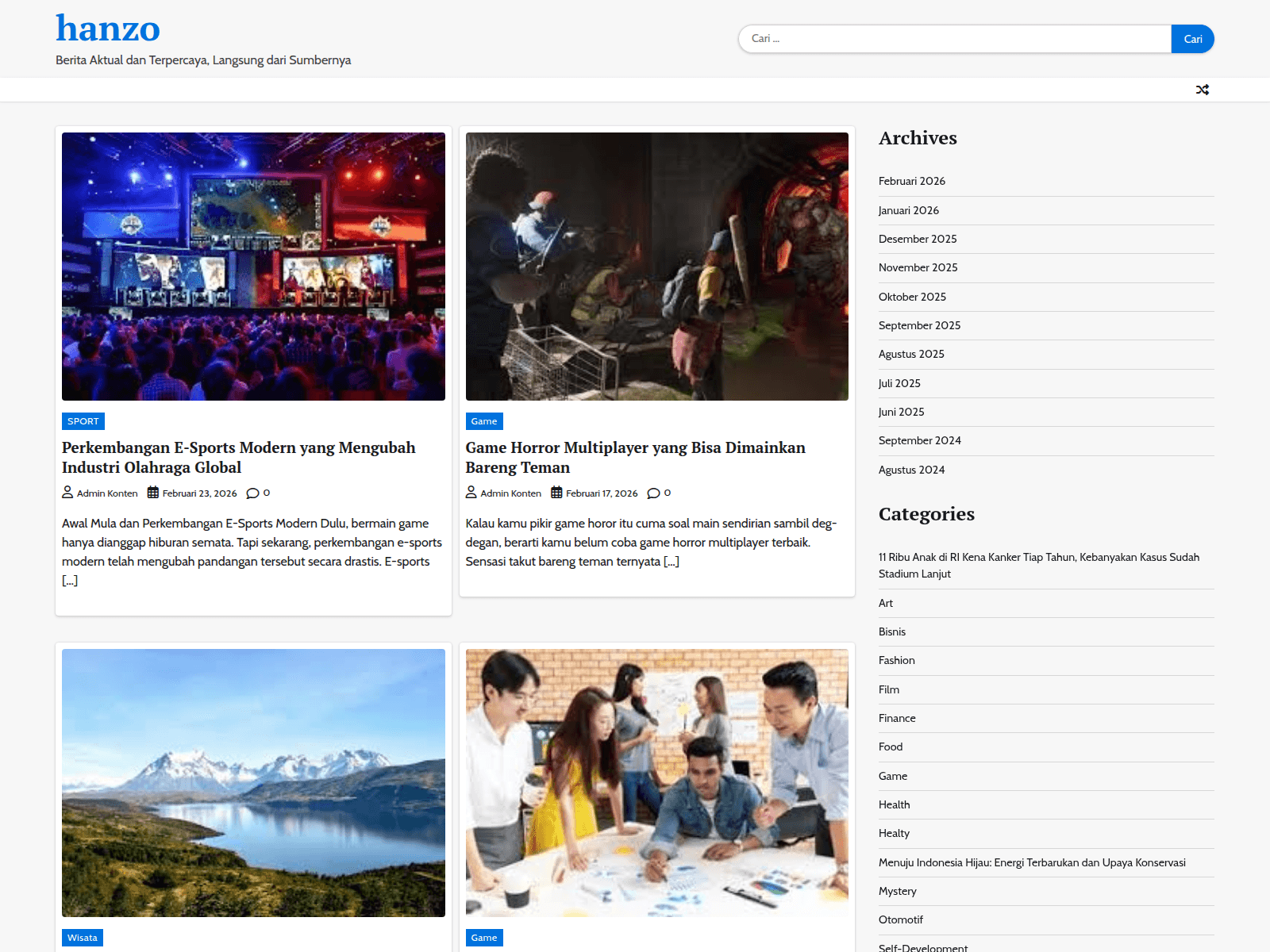The width and height of the screenshot is (1270, 952).
Task: Click the hanzo site logo
Action: 108,29
